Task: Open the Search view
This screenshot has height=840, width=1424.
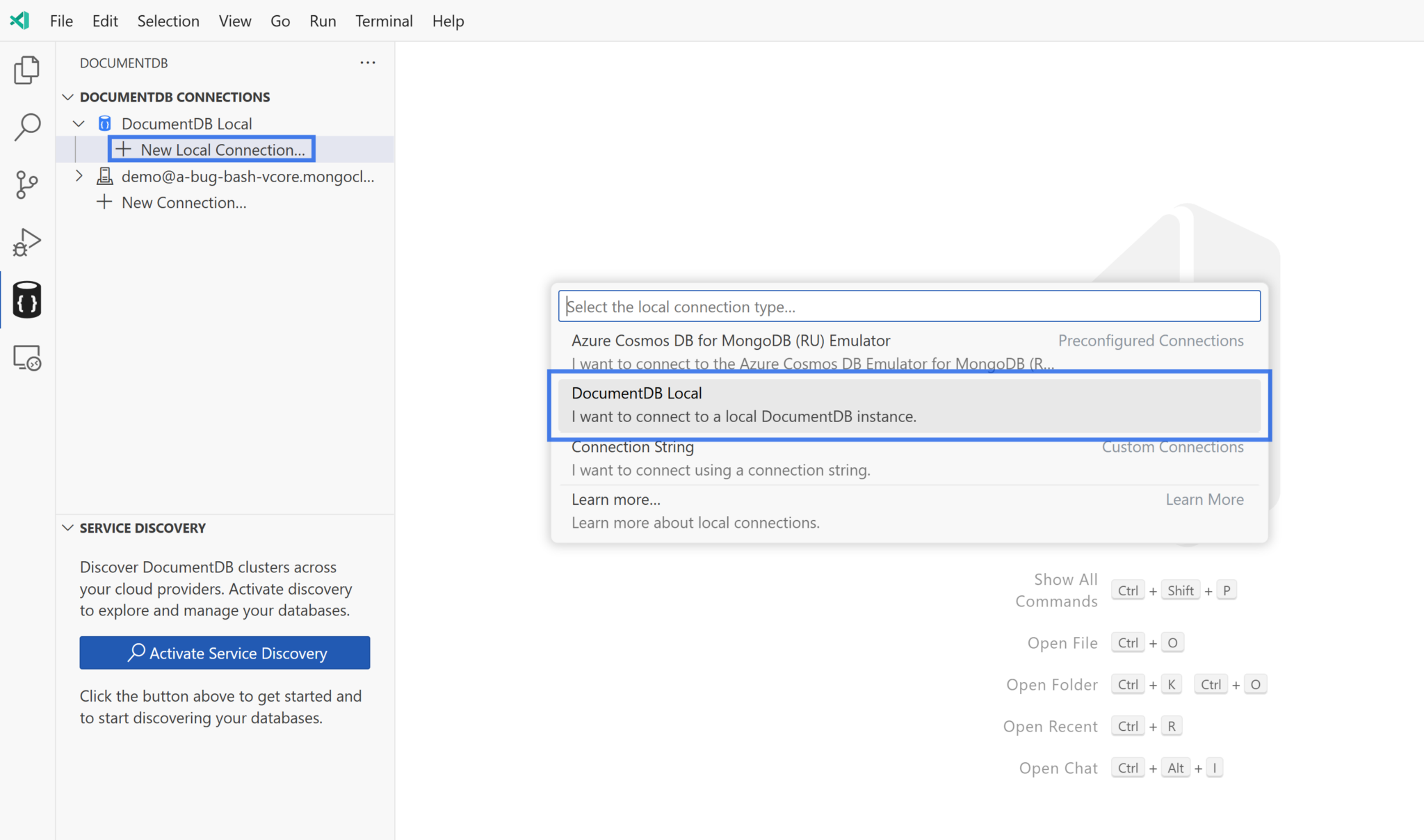Action: click(26, 127)
